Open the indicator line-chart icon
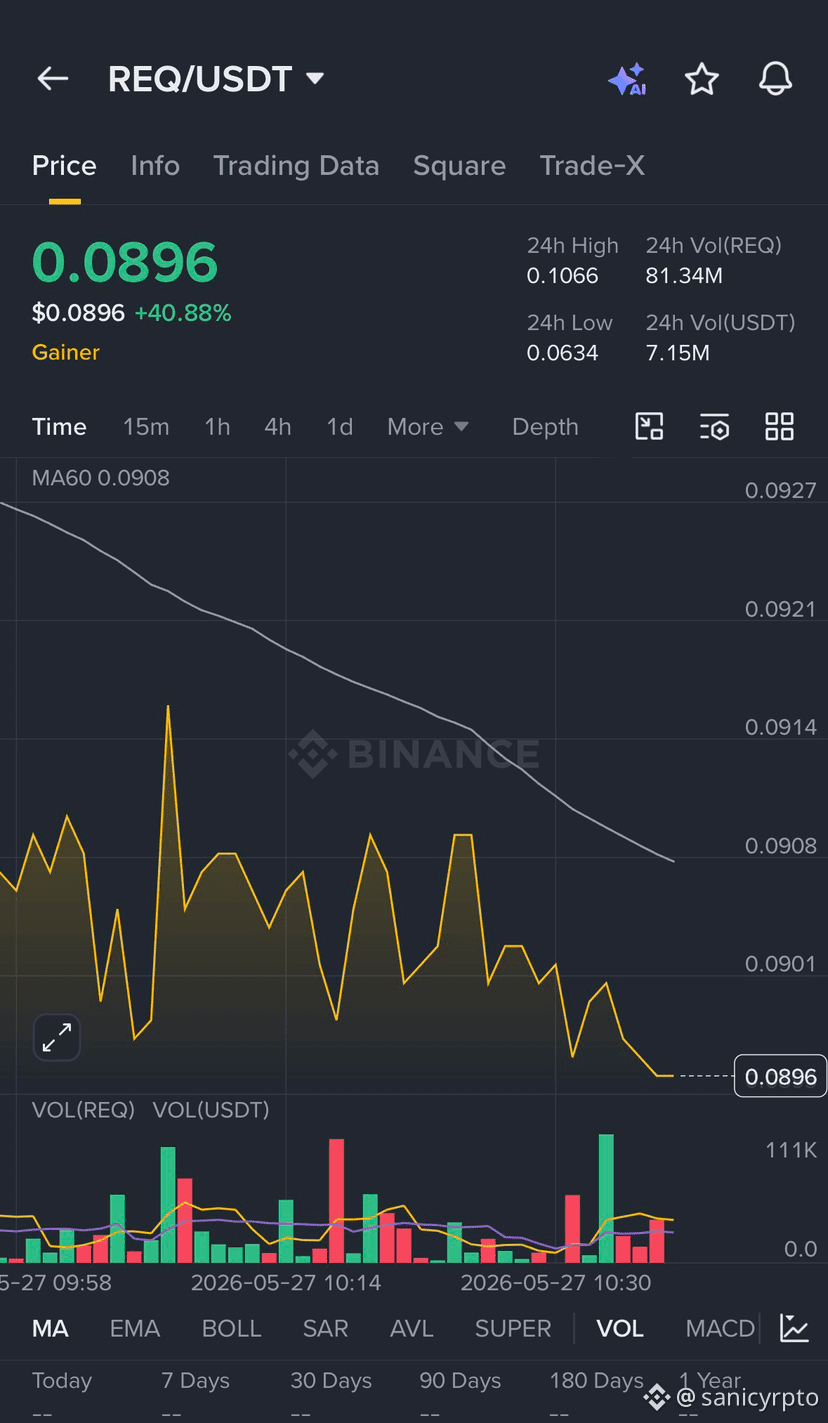This screenshot has width=828, height=1423. click(x=795, y=1328)
